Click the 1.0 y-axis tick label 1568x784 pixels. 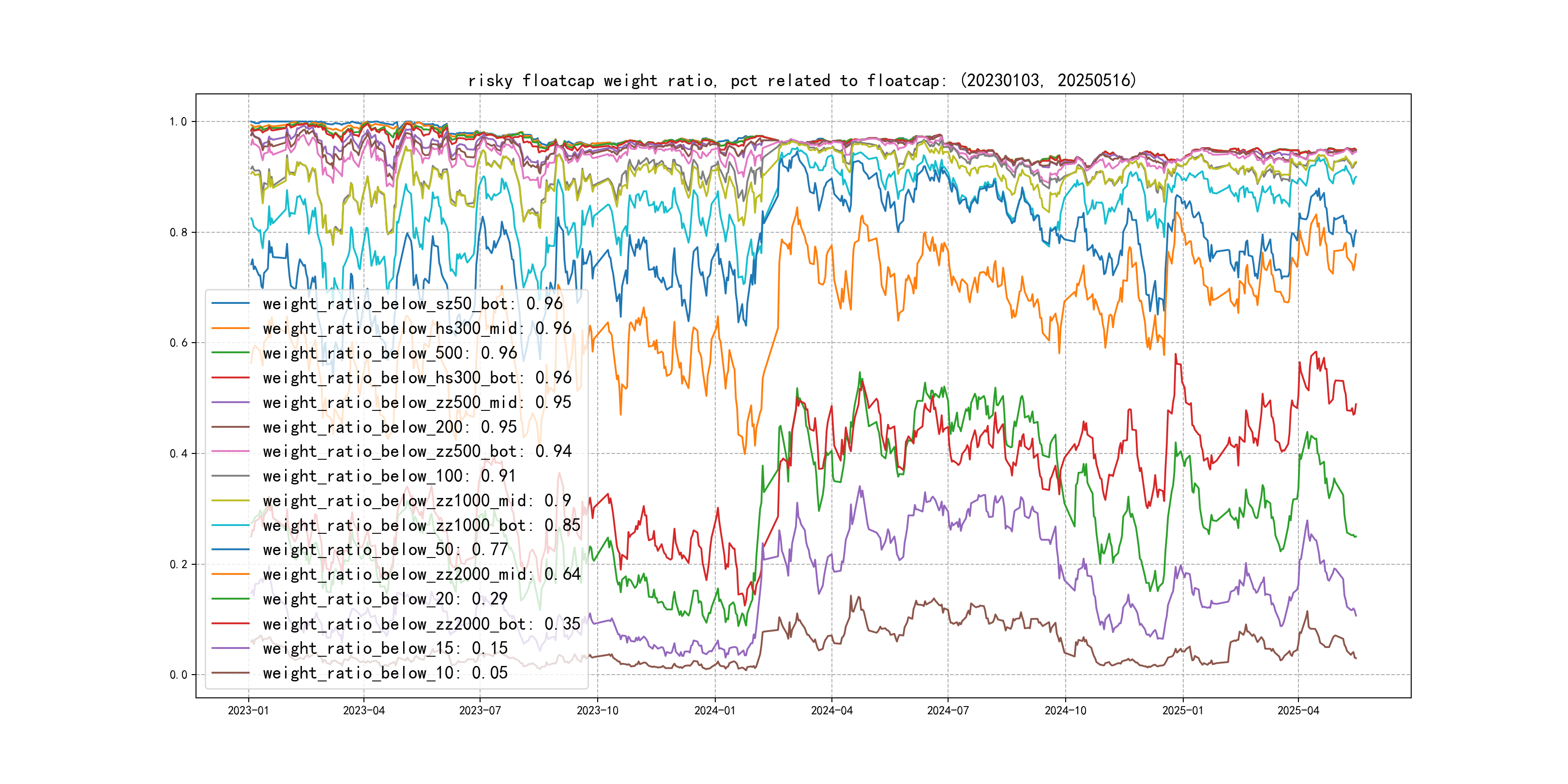point(179,122)
